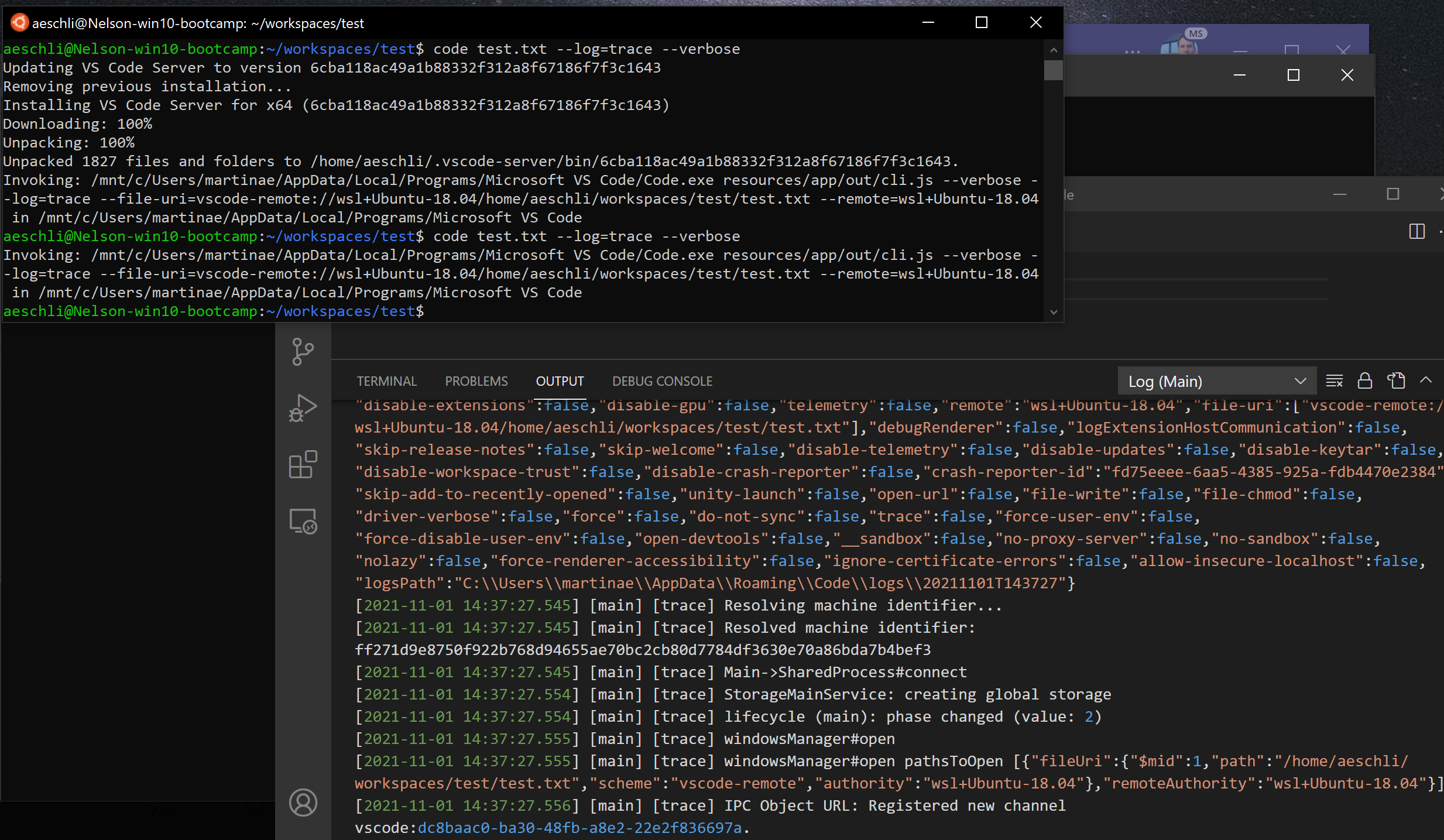Open the log output file in editor
The width and height of the screenshot is (1444, 840).
click(x=1397, y=380)
